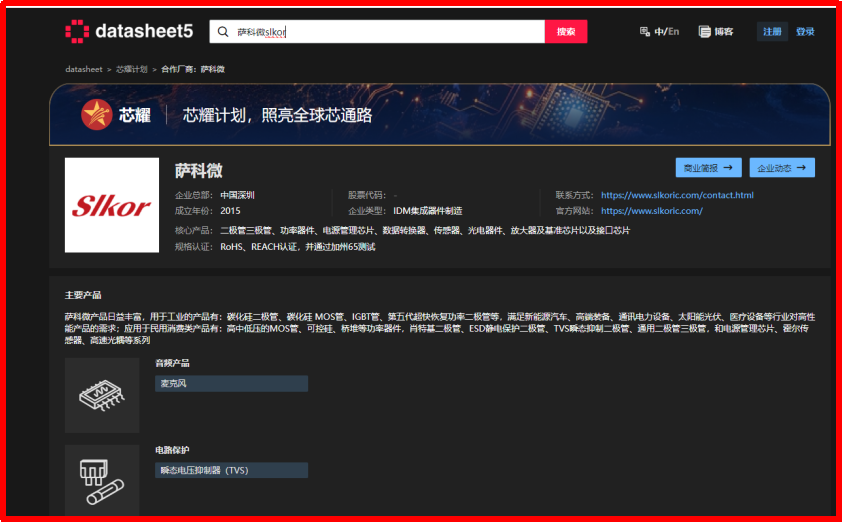This screenshot has height=523, width=843.
Task: Click arrow on 商业简报 button
Action: click(728, 168)
